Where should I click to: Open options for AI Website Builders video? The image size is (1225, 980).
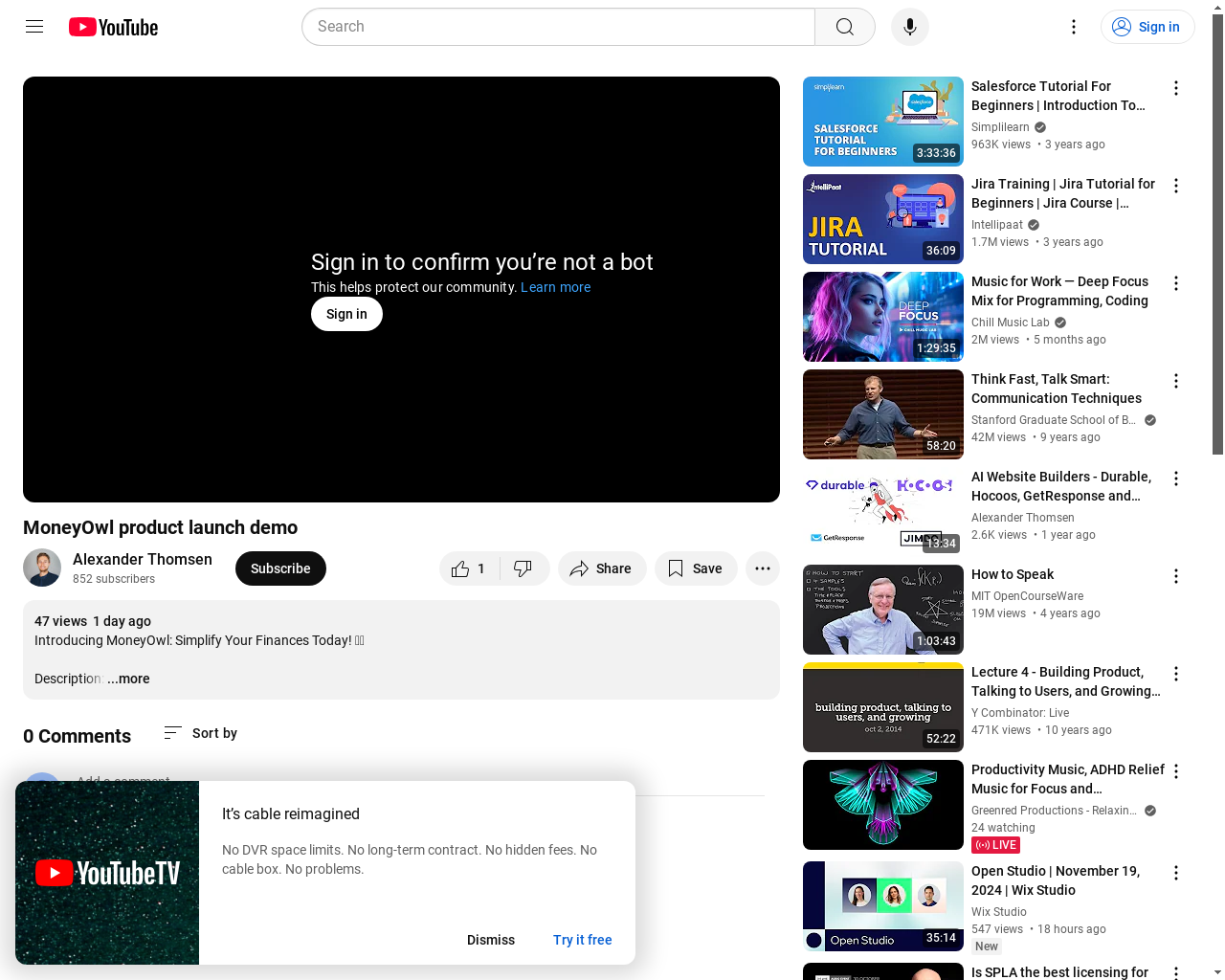(x=1176, y=479)
